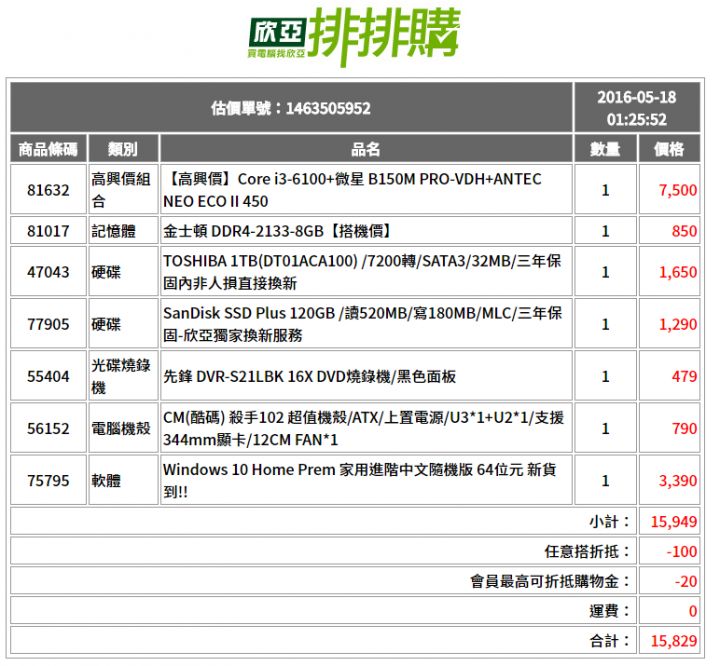Select the quote number 1463505952 header
The height and width of the screenshot is (666, 720).
tap(291, 108)
